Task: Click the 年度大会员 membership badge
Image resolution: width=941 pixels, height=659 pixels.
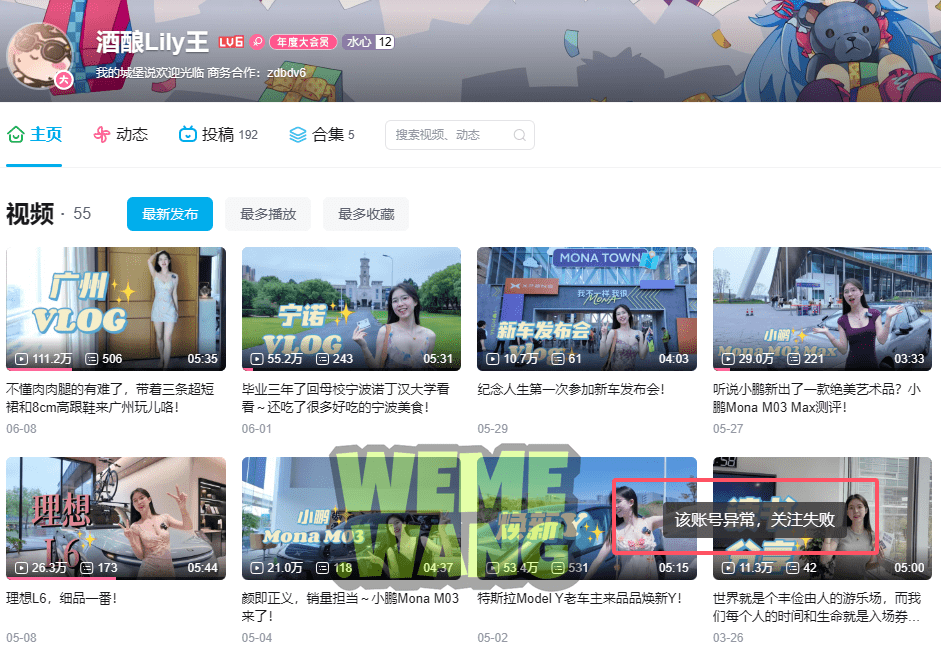Action: click(x=304, y=42)
